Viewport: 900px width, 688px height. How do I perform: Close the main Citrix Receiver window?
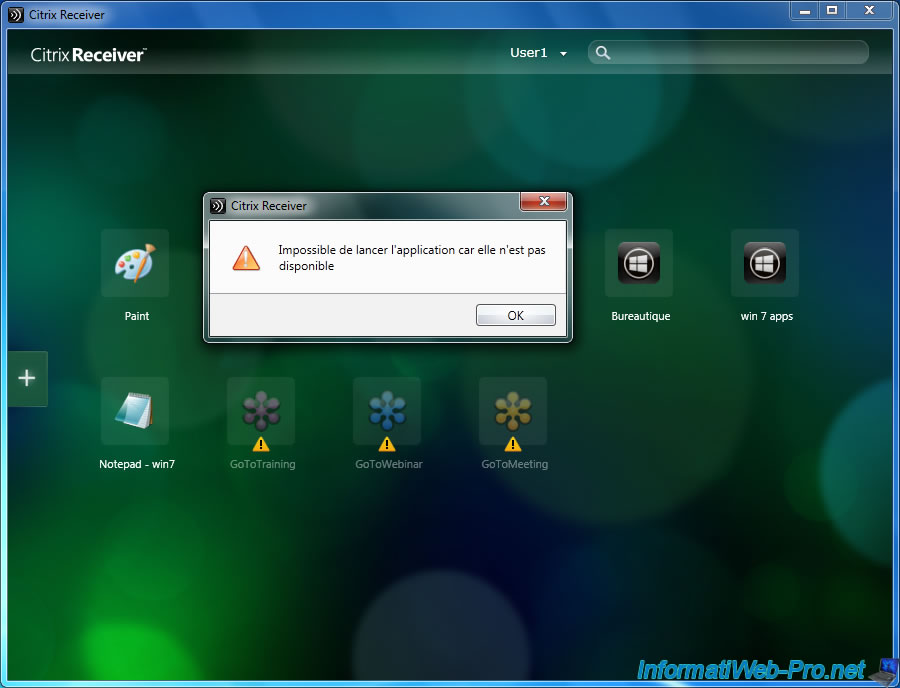click(869, 11)
